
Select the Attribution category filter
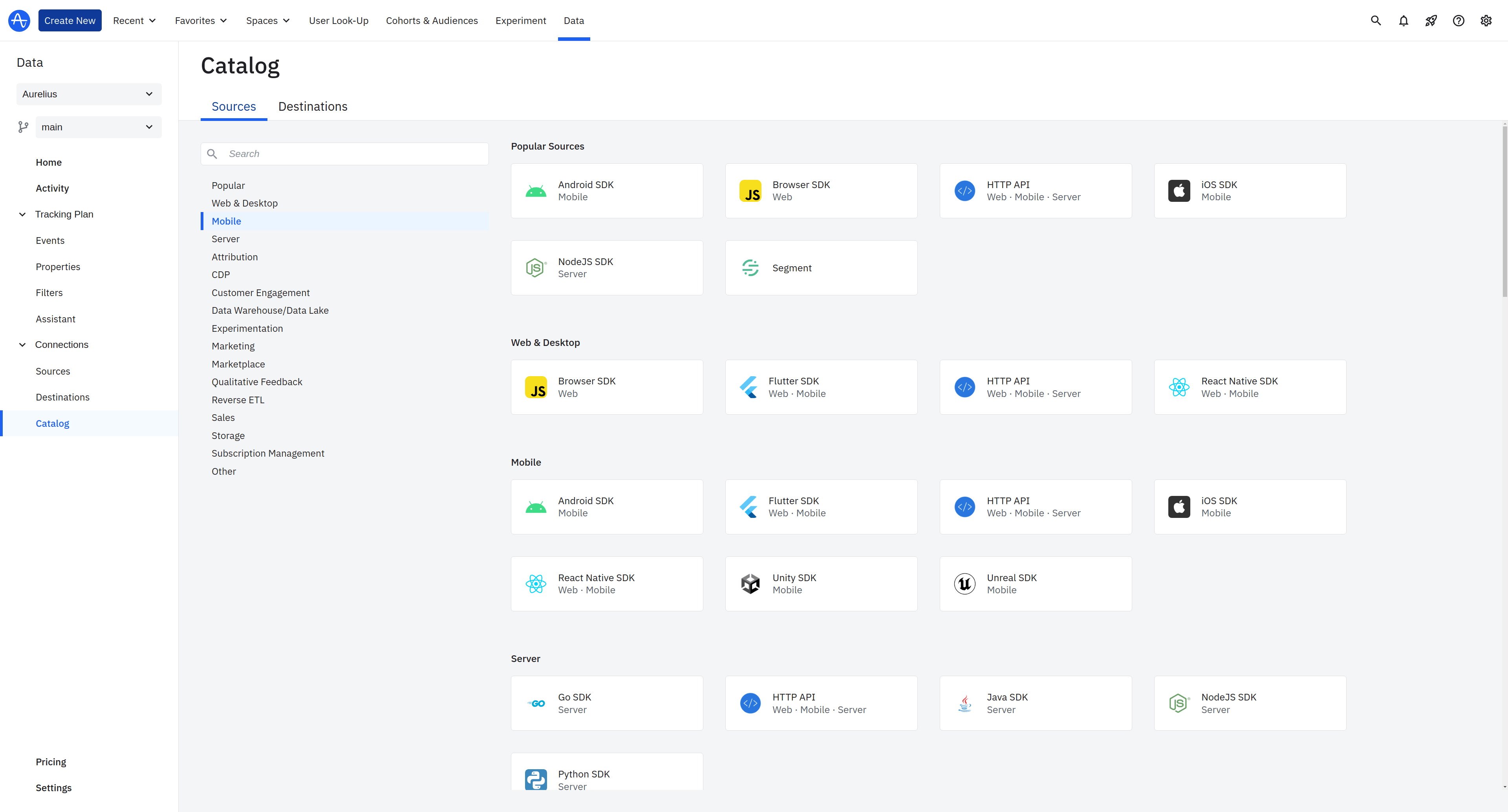click(x=235, y=257)
